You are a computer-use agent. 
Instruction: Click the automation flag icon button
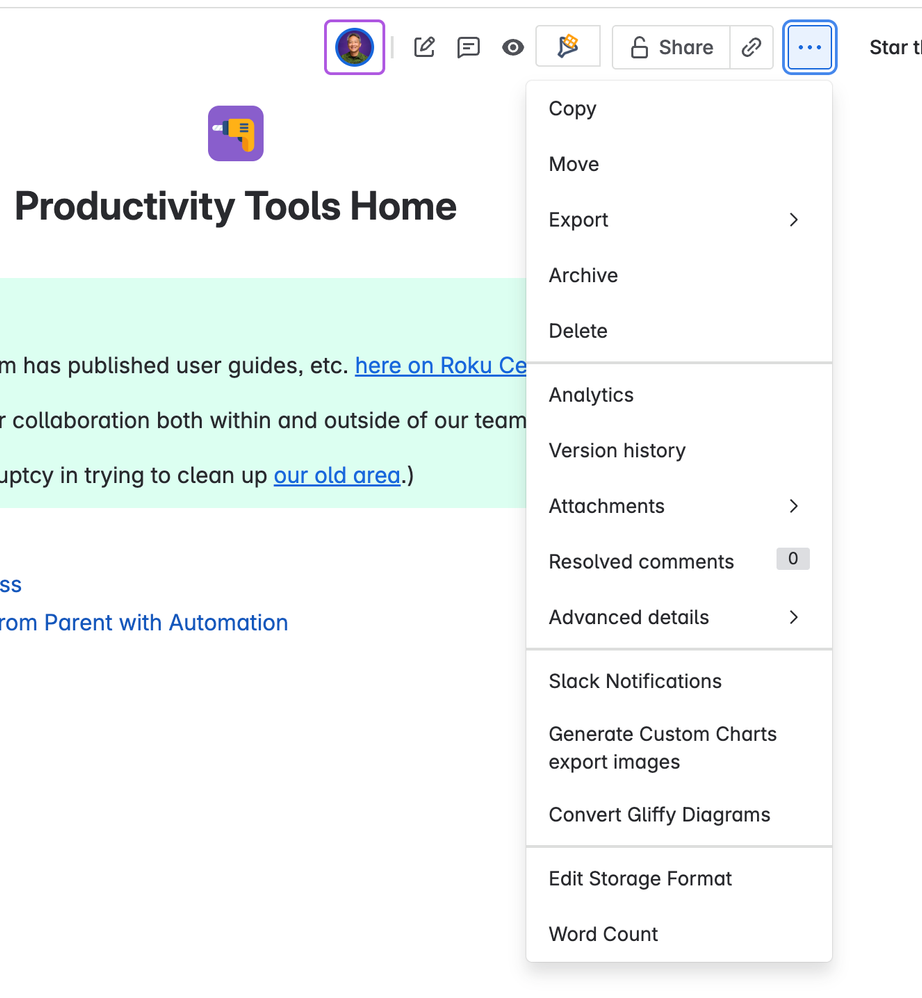568,46
